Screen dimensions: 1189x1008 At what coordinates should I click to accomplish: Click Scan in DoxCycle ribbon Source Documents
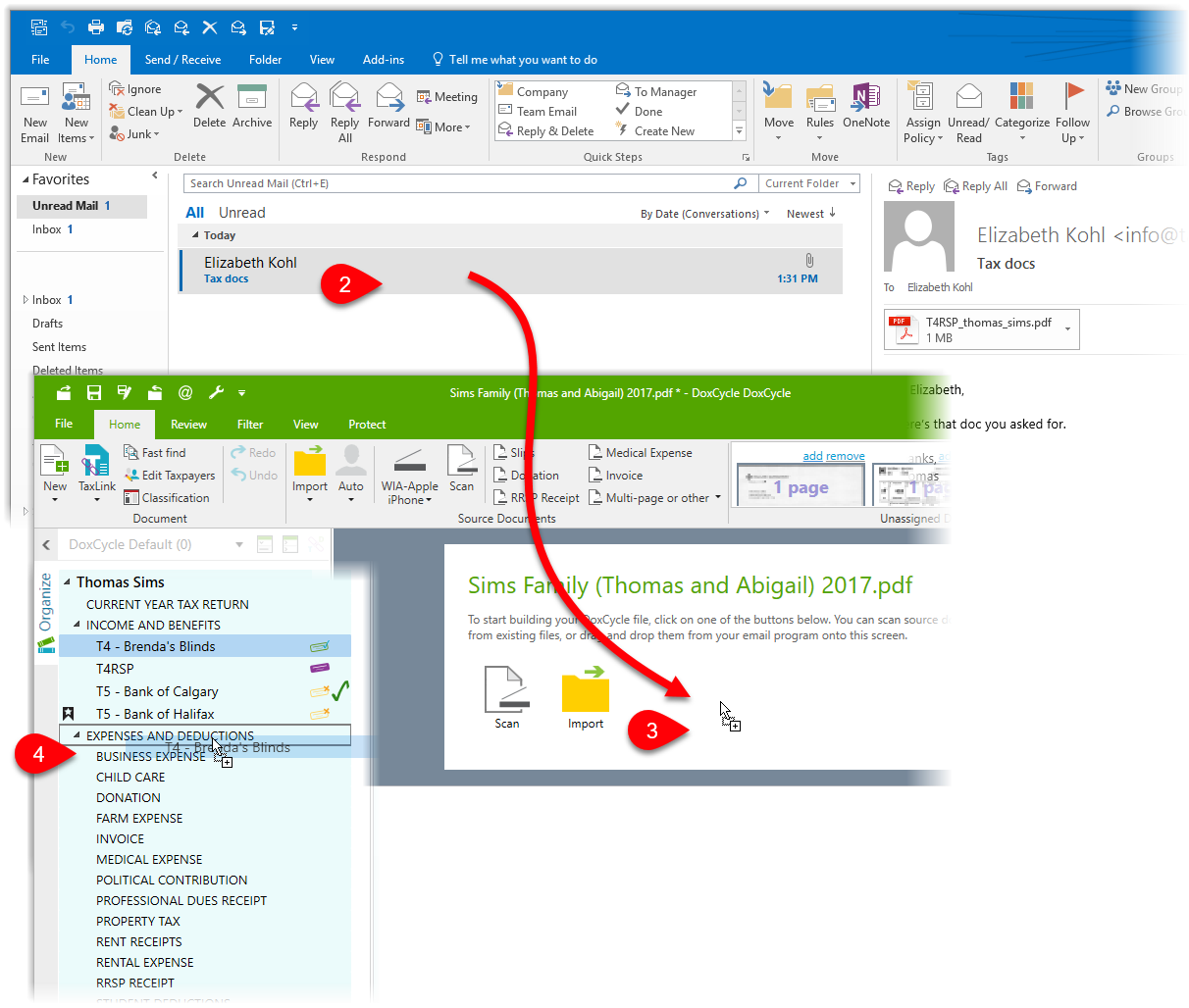pyautogui.click(x=462, y=469)
